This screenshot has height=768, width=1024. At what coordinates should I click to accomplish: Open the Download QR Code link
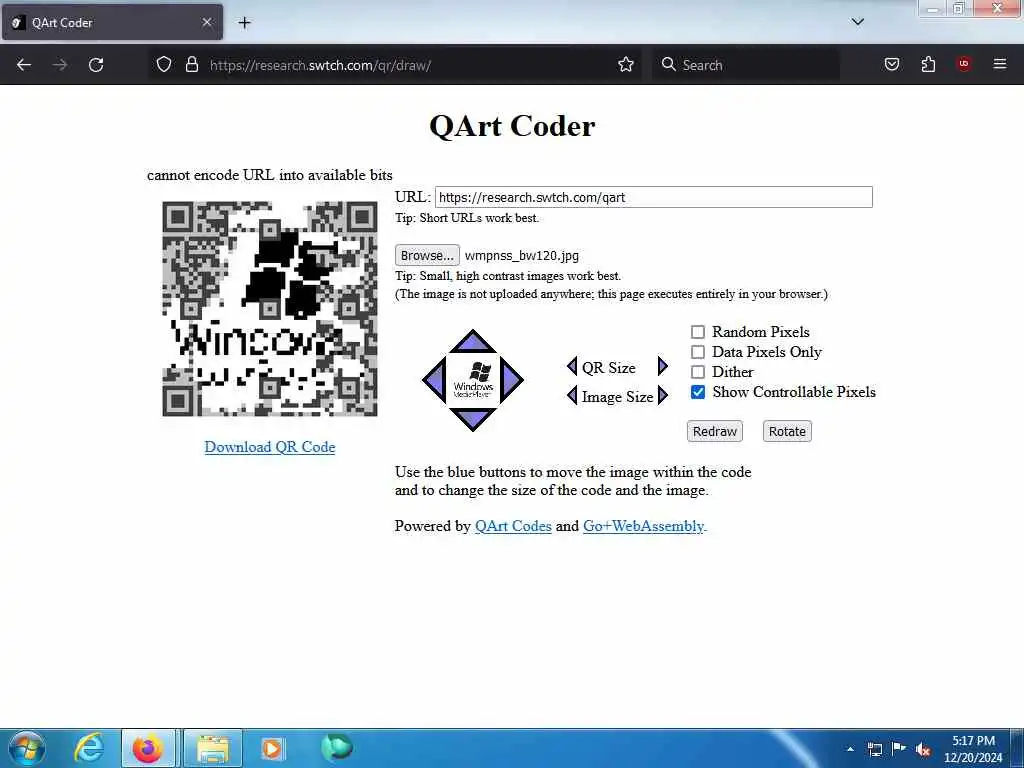(270, 447)
